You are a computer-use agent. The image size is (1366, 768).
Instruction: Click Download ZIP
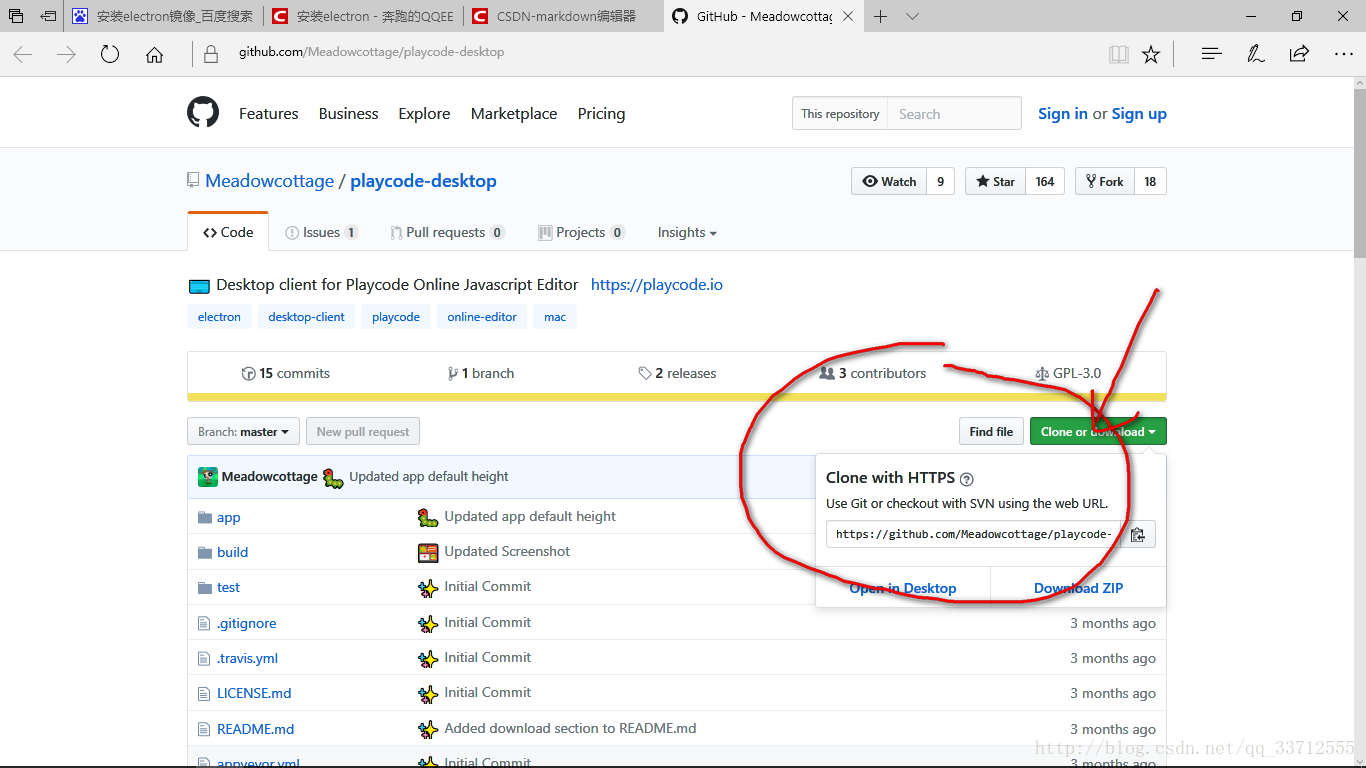(x=1078, y=588)
